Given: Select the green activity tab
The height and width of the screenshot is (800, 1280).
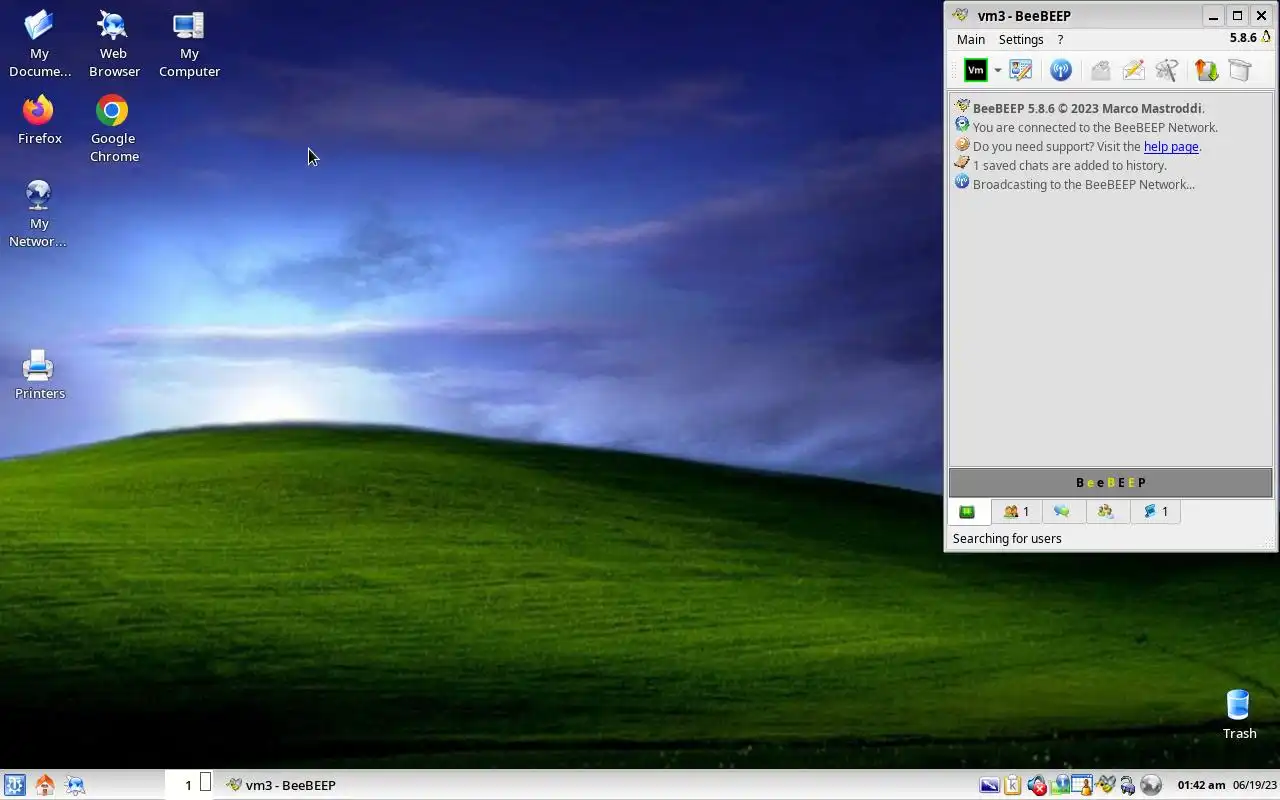Looking at the screenshot, I should [968, 512].
